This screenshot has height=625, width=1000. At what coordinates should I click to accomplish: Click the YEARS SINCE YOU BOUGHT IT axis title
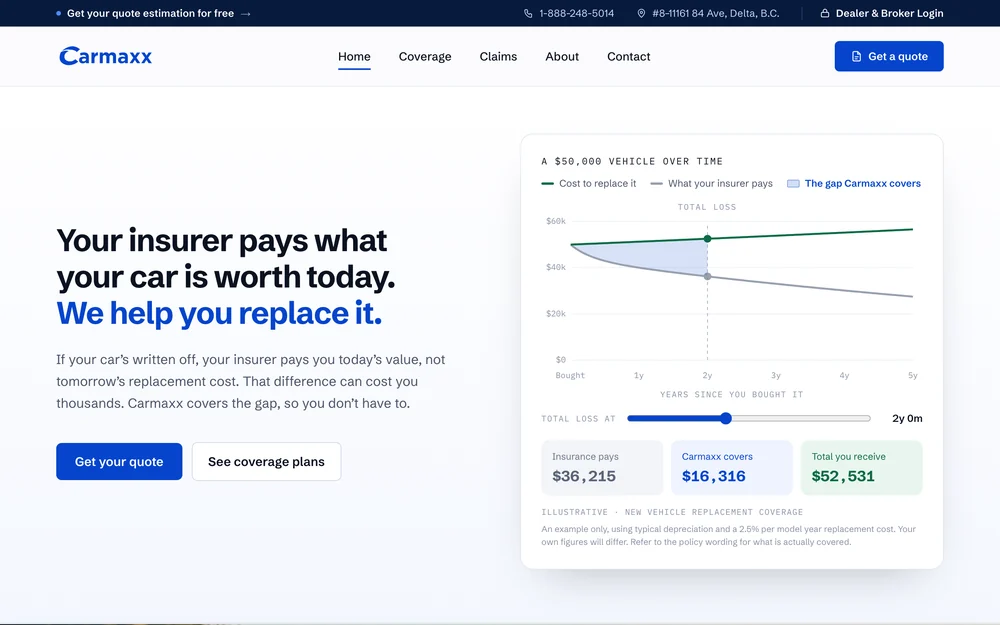point(732,395)
